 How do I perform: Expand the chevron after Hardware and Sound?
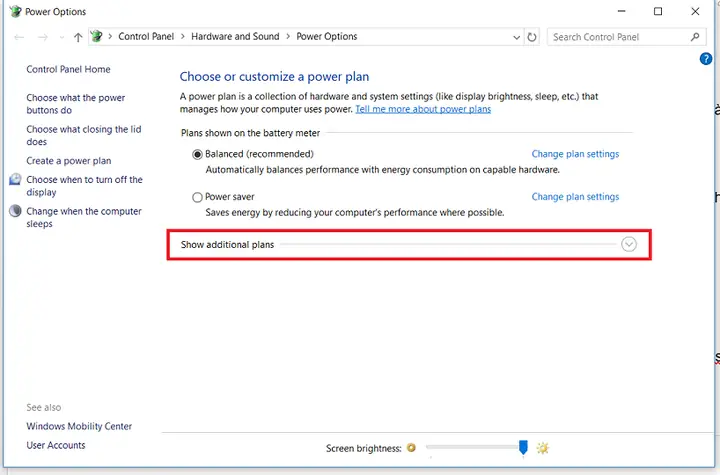(x=288, y=37)
